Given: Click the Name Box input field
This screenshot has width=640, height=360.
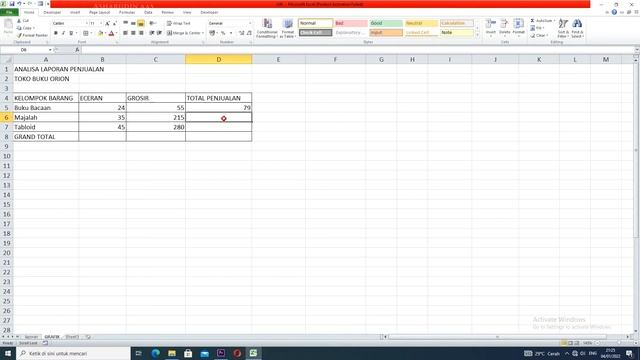Looking at the screenshot, I should 24,50.
